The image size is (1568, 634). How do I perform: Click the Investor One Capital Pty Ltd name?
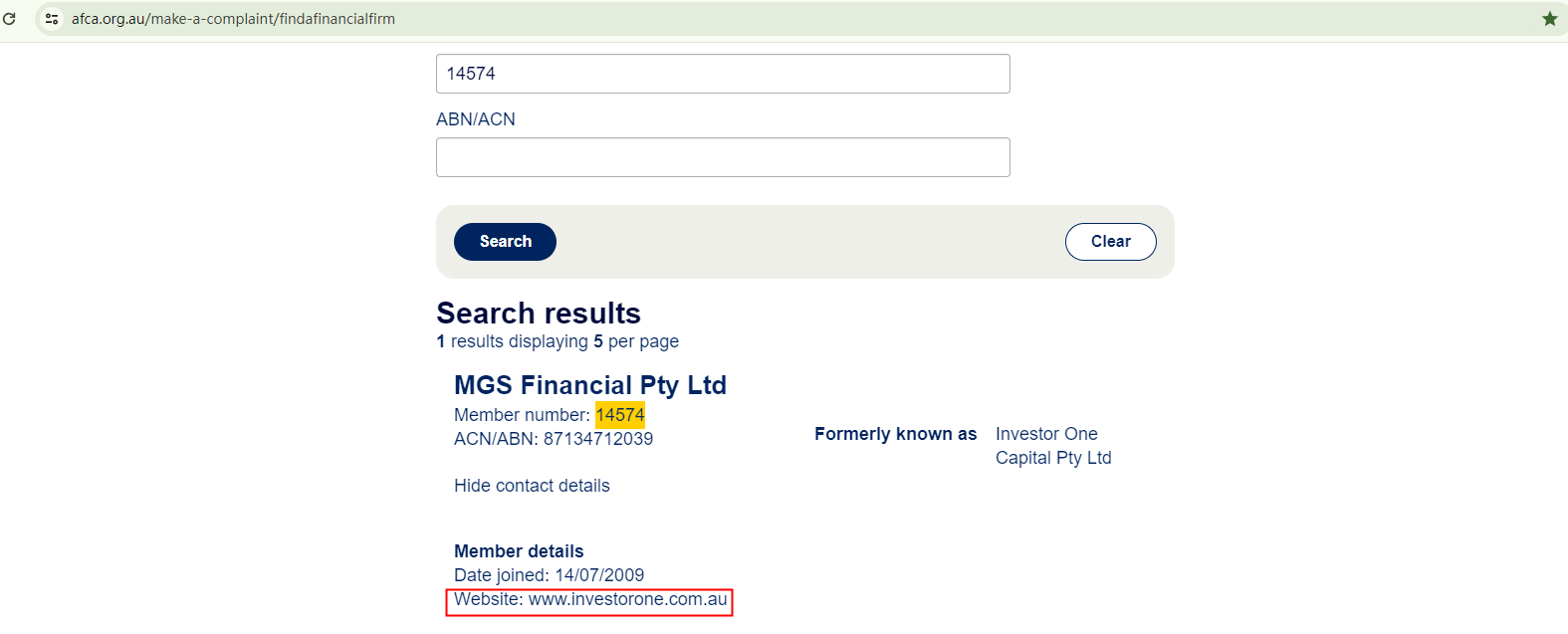[1052, 446]
